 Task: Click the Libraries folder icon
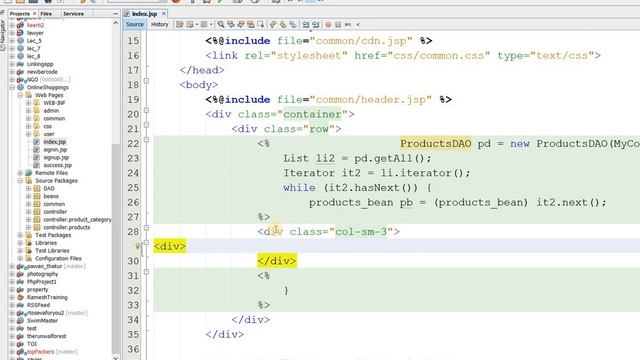click(x=29, y=243)
